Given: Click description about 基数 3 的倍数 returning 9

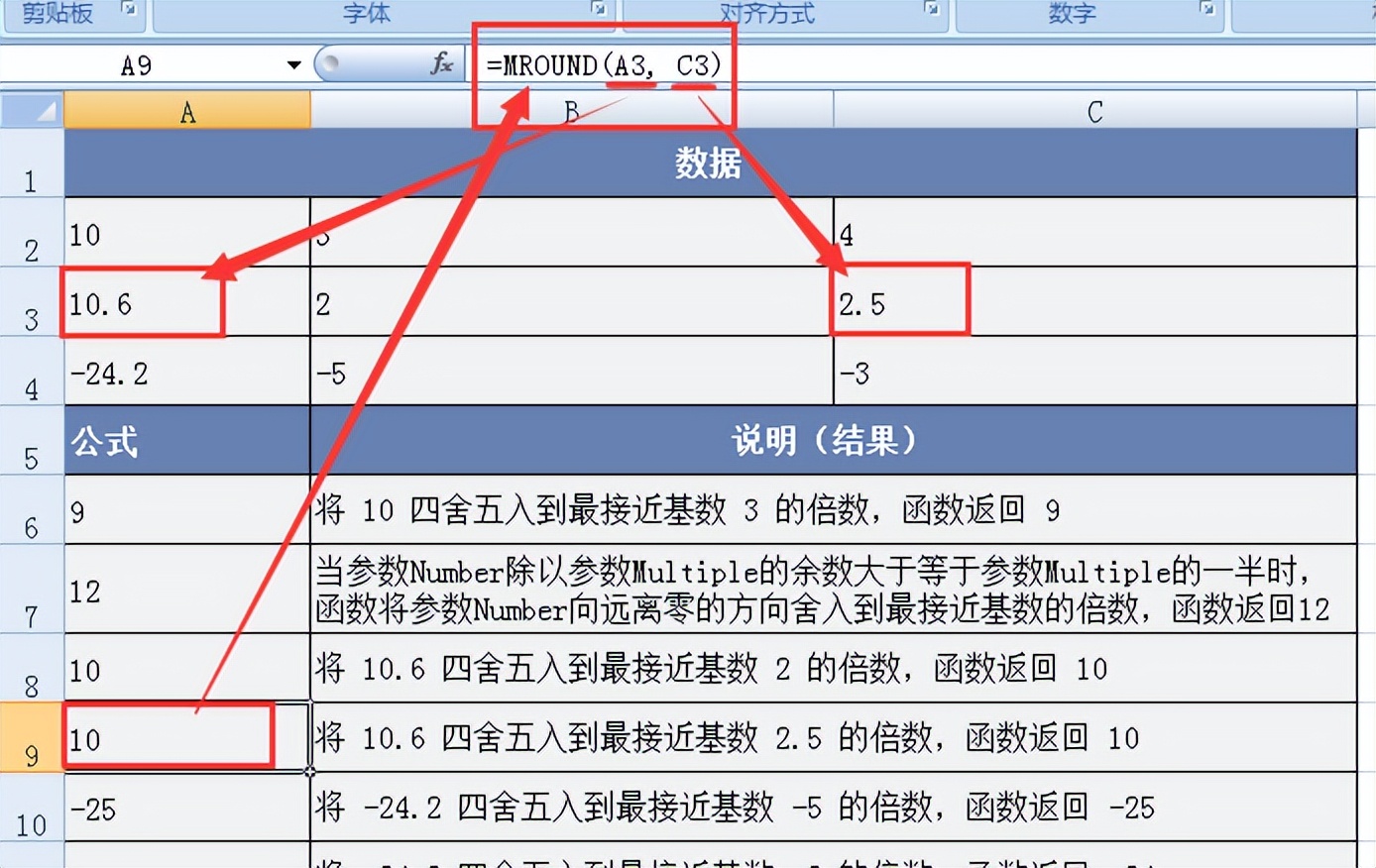Looking at the screenshot, I should point(834,510).
